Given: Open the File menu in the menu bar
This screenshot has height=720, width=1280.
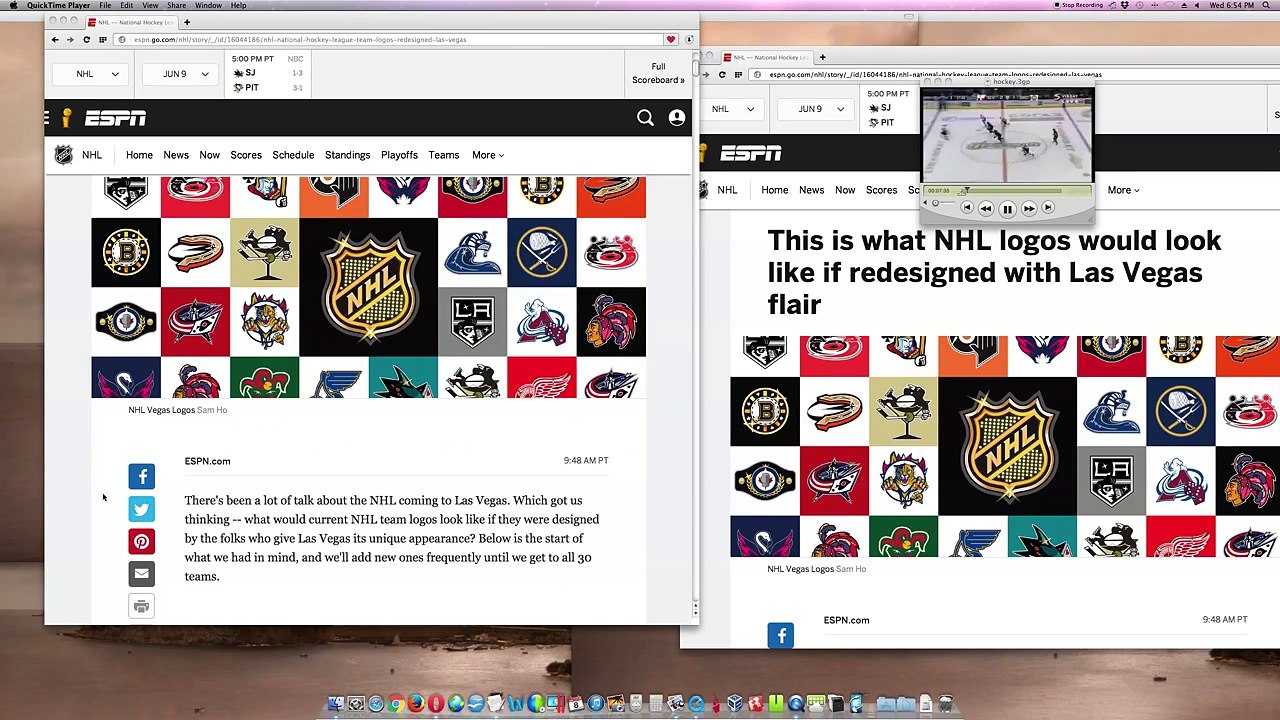Looking at the screenshot, I should (105, 5).
